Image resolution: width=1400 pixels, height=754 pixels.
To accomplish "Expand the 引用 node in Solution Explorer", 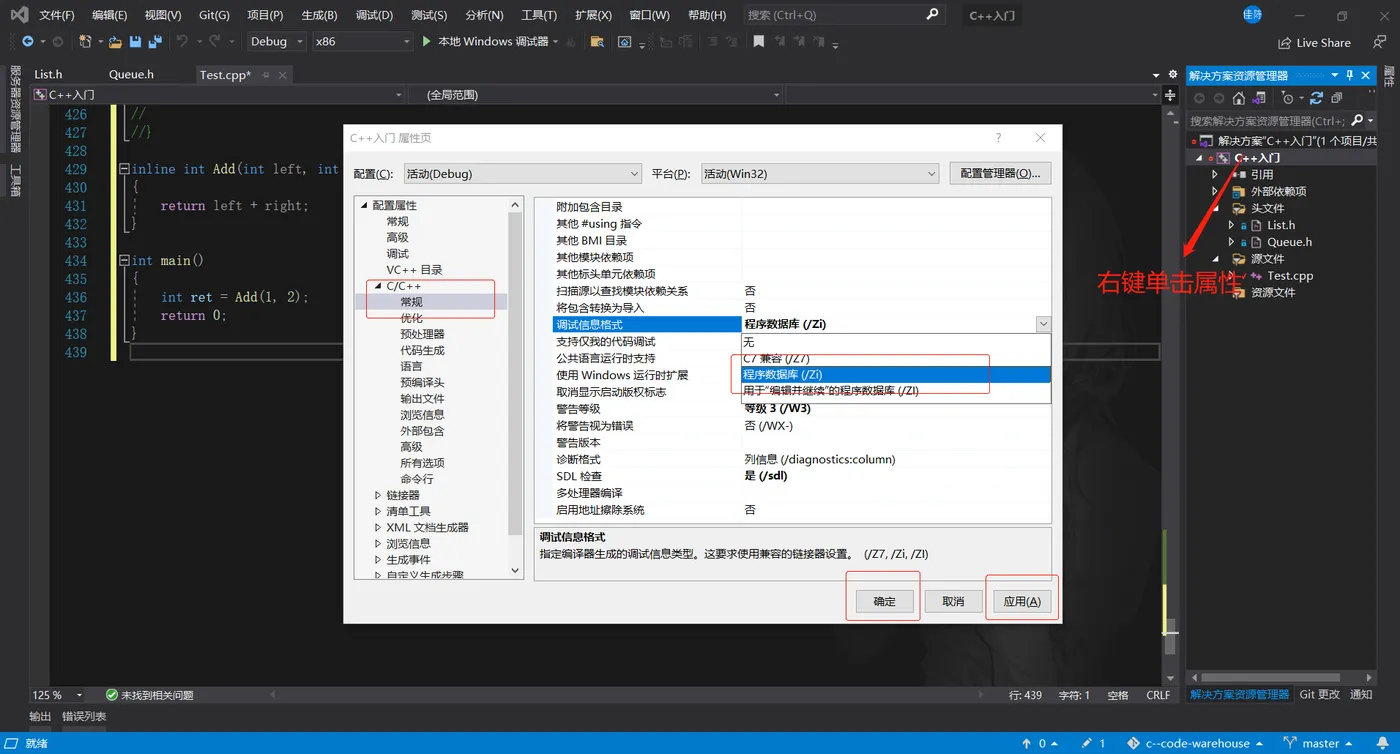I will (x=1215, y=174).
